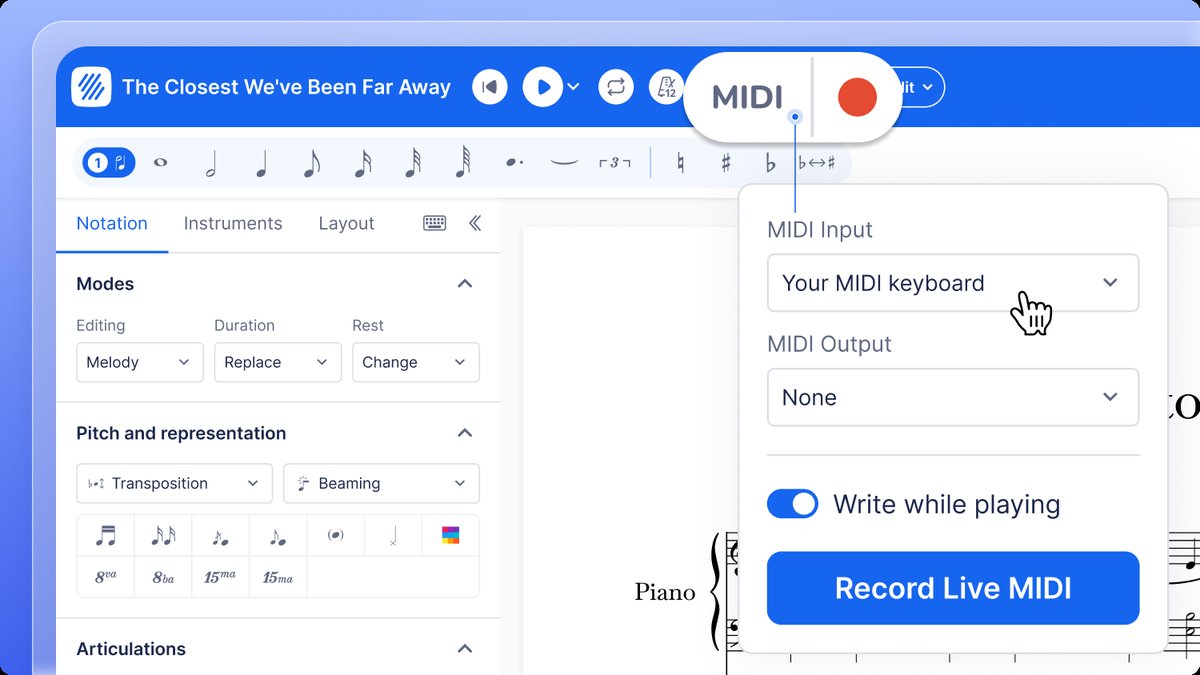This screenshot has width=1200, height=675.
Task: Add a dot to the note
Action: [514, 162]
